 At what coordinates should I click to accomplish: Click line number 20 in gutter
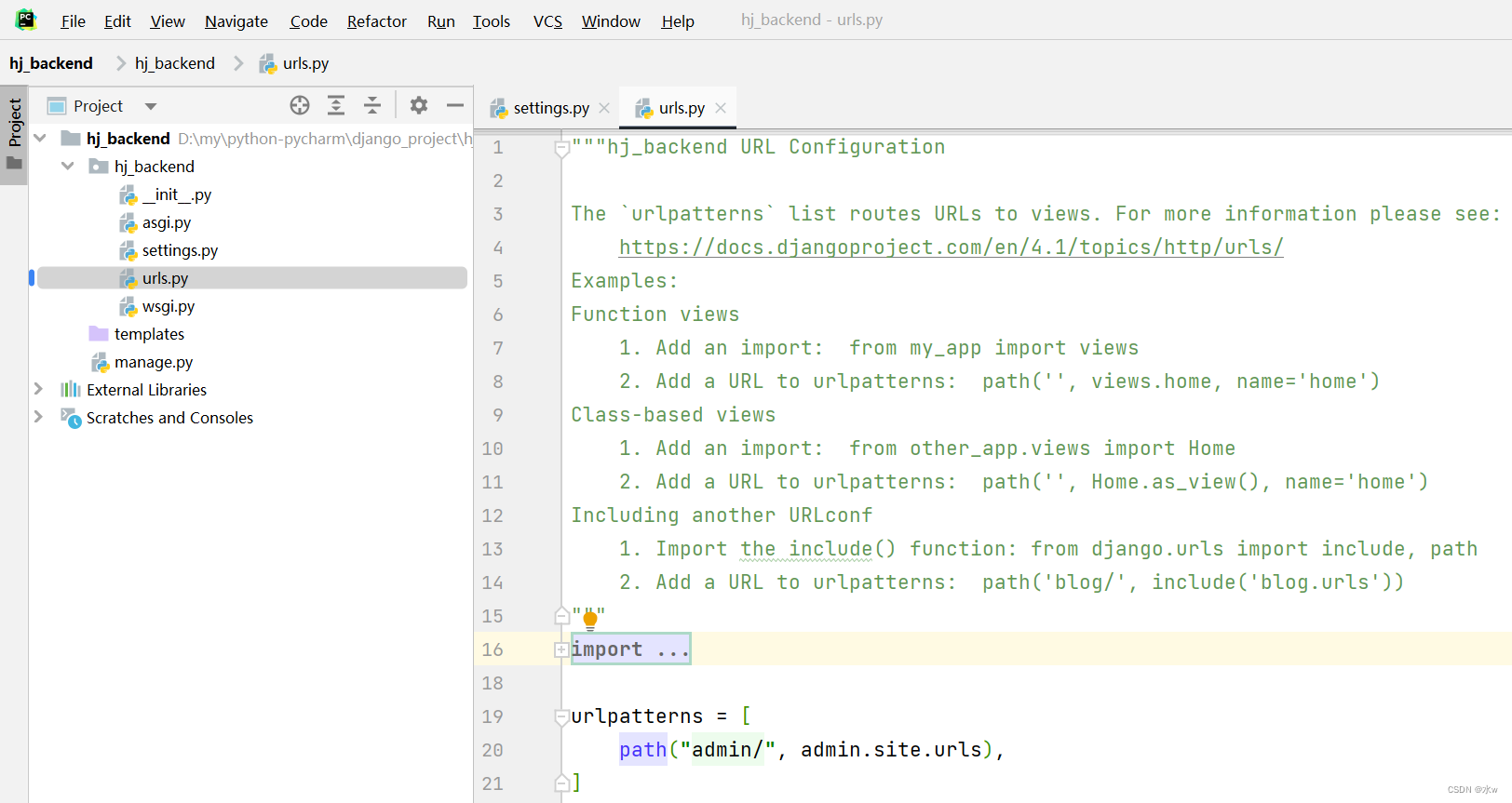click(493, 750)
